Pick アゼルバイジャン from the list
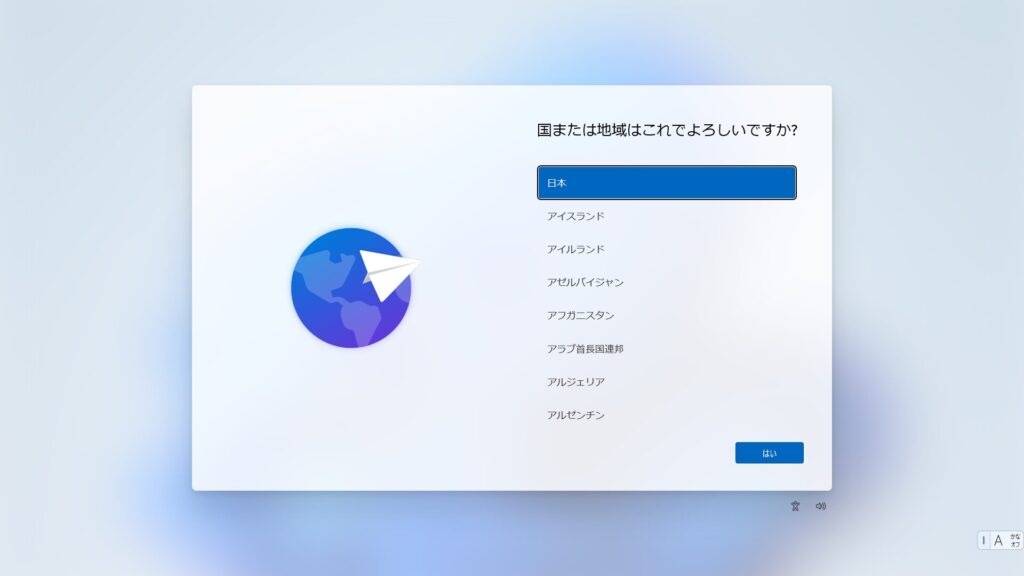Viewport: 1024px width, 576px height. [667, 283]
